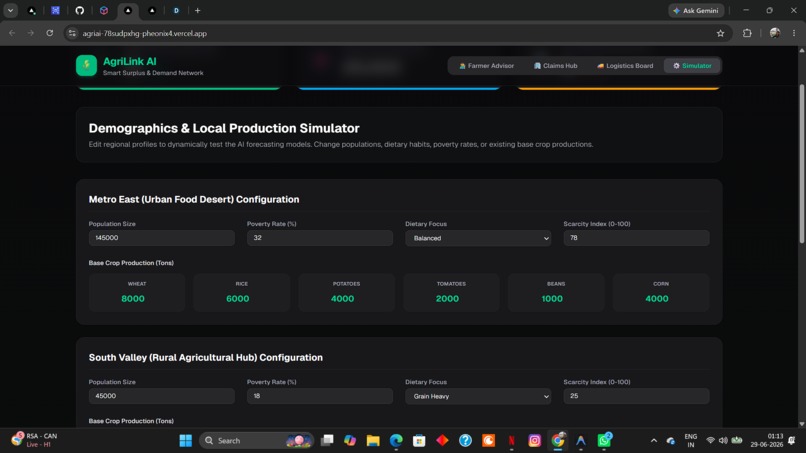Open the Logistics Board tab
Screen dimensions: 806x453
point(625,66)
